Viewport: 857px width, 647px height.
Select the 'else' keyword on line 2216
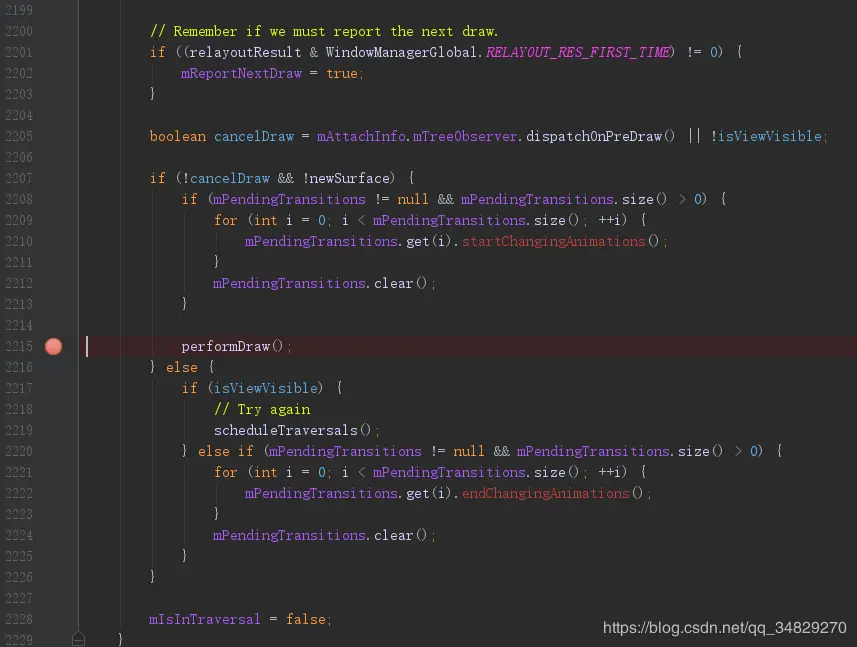click(181, 367)
